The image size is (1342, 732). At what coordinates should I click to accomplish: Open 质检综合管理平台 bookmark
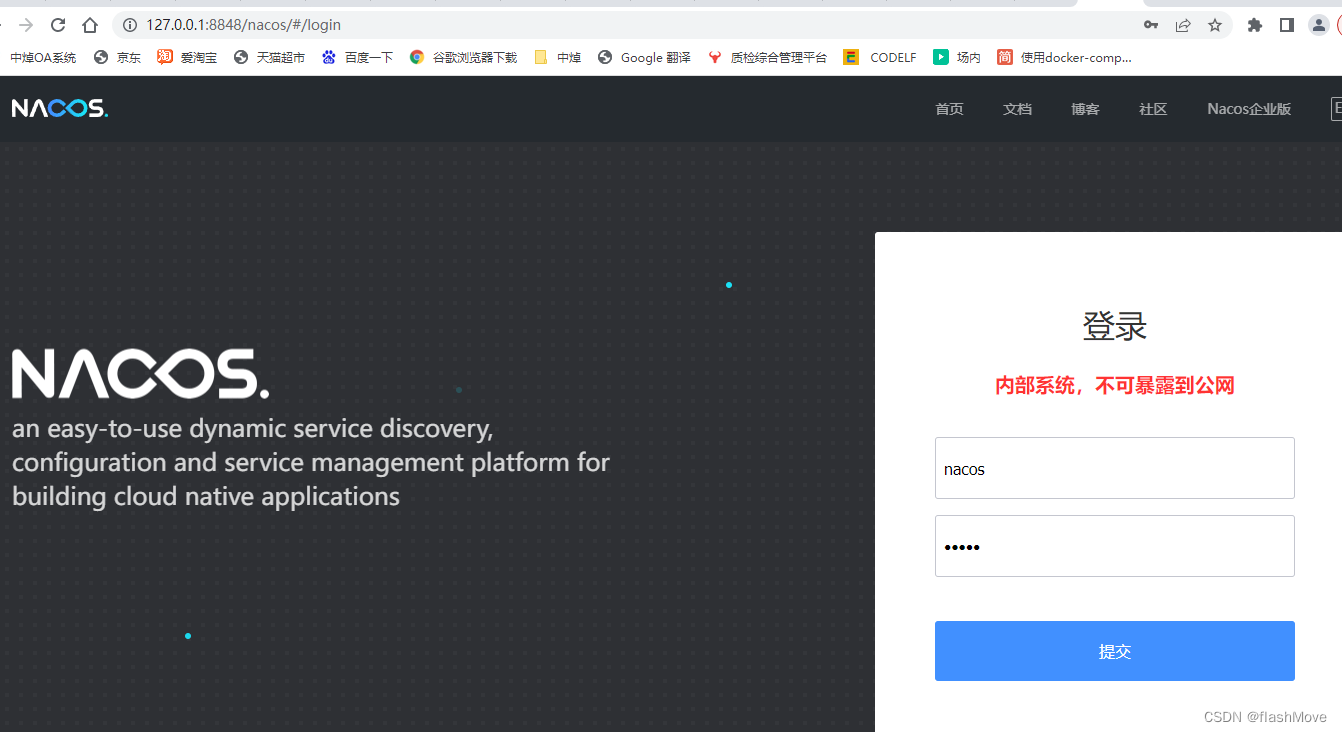point(767,58)
